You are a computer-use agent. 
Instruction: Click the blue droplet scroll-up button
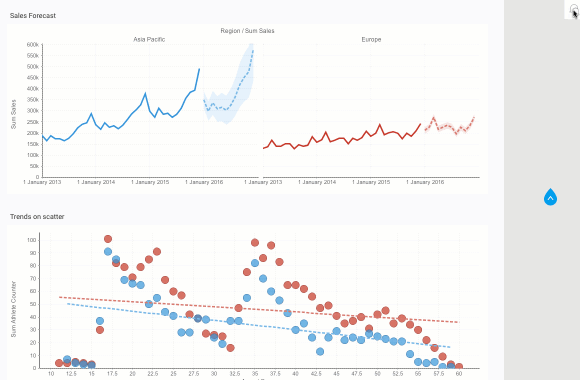[550, 197]
